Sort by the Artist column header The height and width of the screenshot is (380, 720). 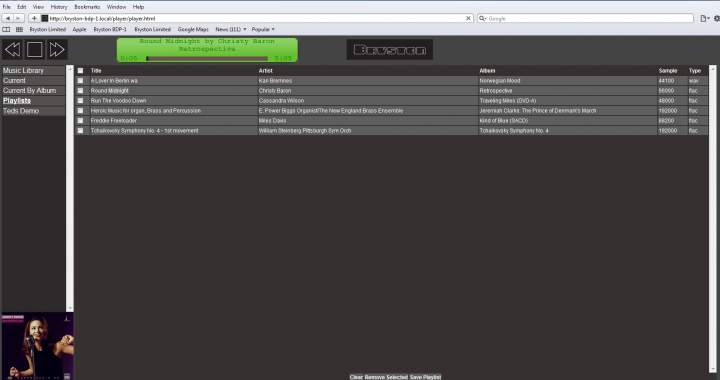pos(265,71)
